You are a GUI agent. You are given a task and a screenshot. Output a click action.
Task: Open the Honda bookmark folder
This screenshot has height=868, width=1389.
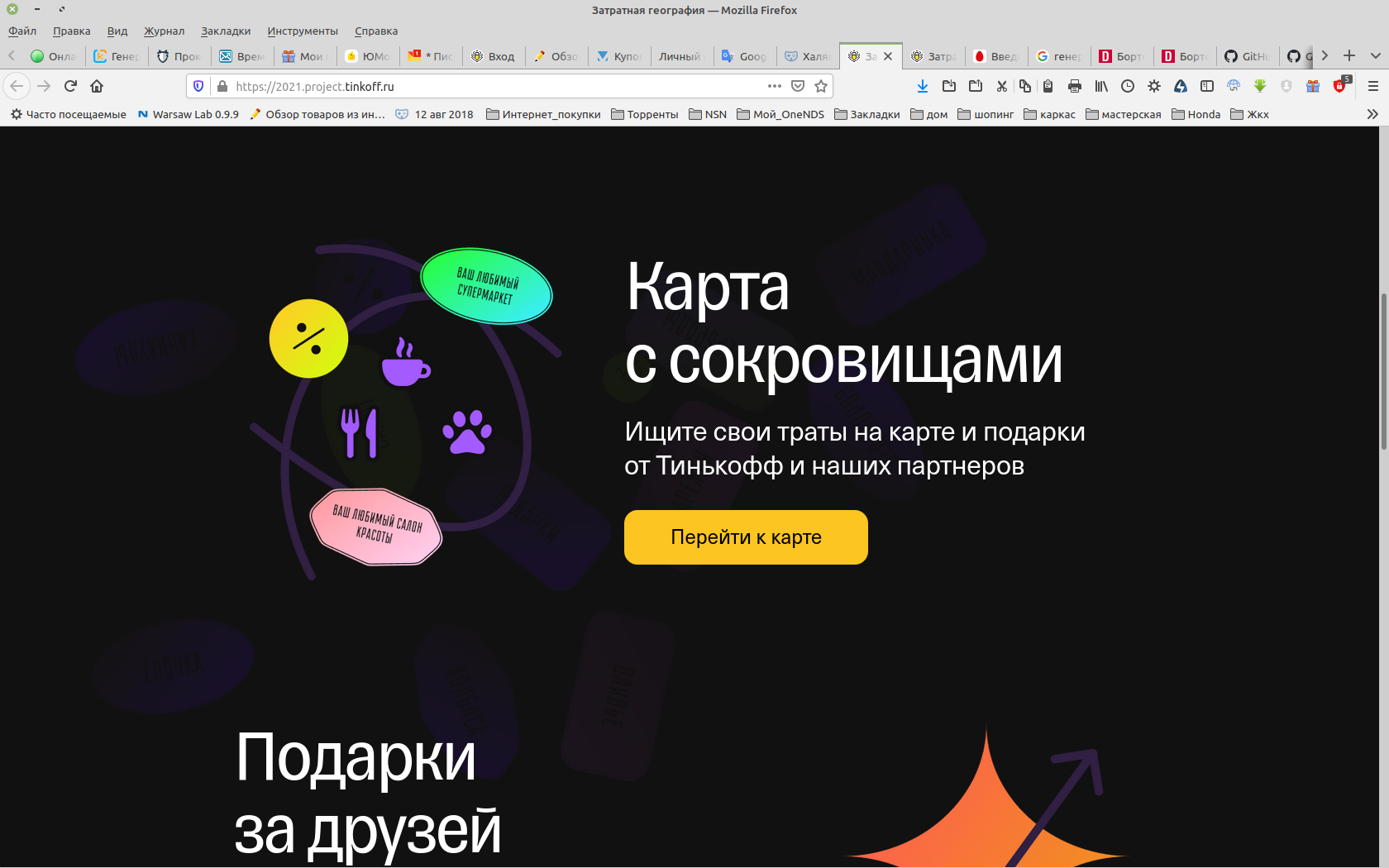click(x=1196, y=114)
